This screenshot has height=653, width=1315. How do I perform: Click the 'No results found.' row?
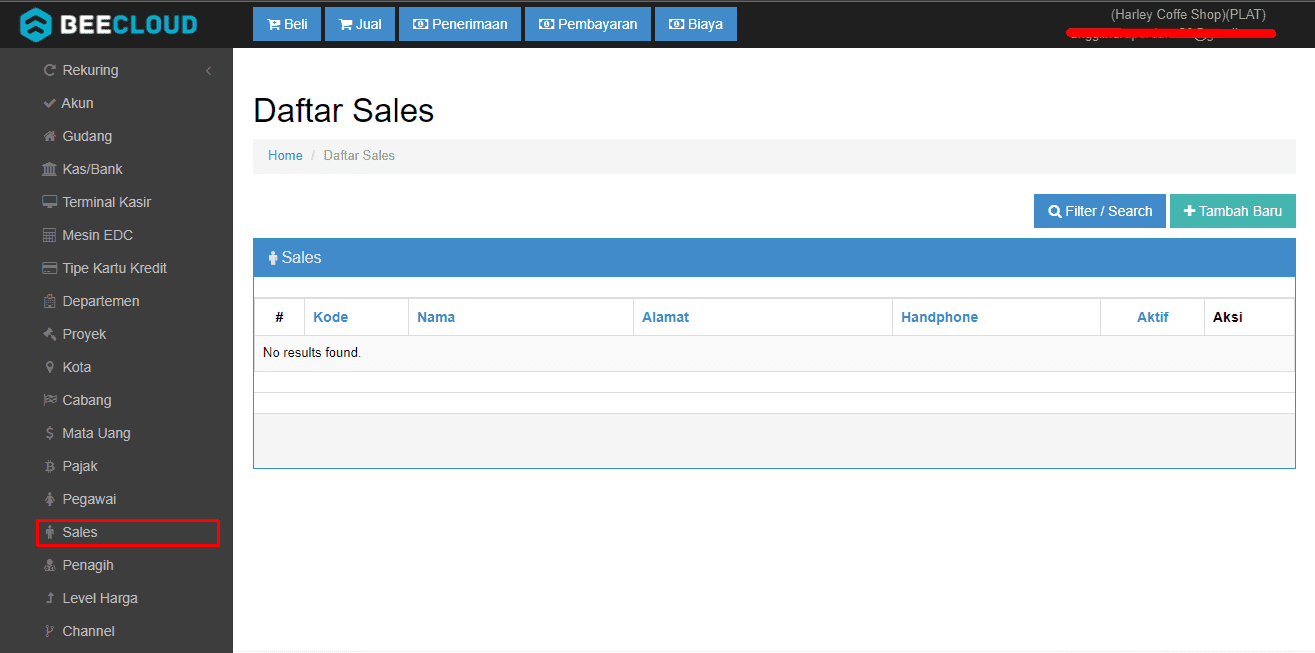pyautogui.click(x=774, y=353)
